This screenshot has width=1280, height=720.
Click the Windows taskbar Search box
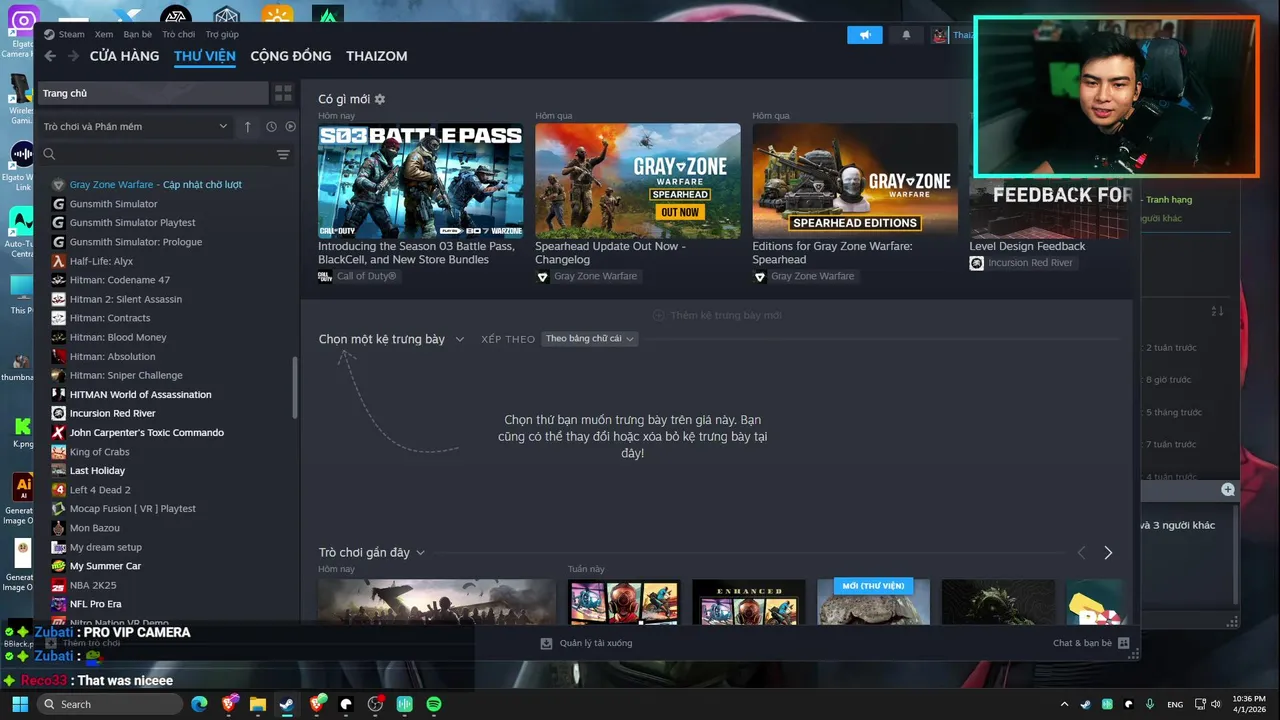109,704
